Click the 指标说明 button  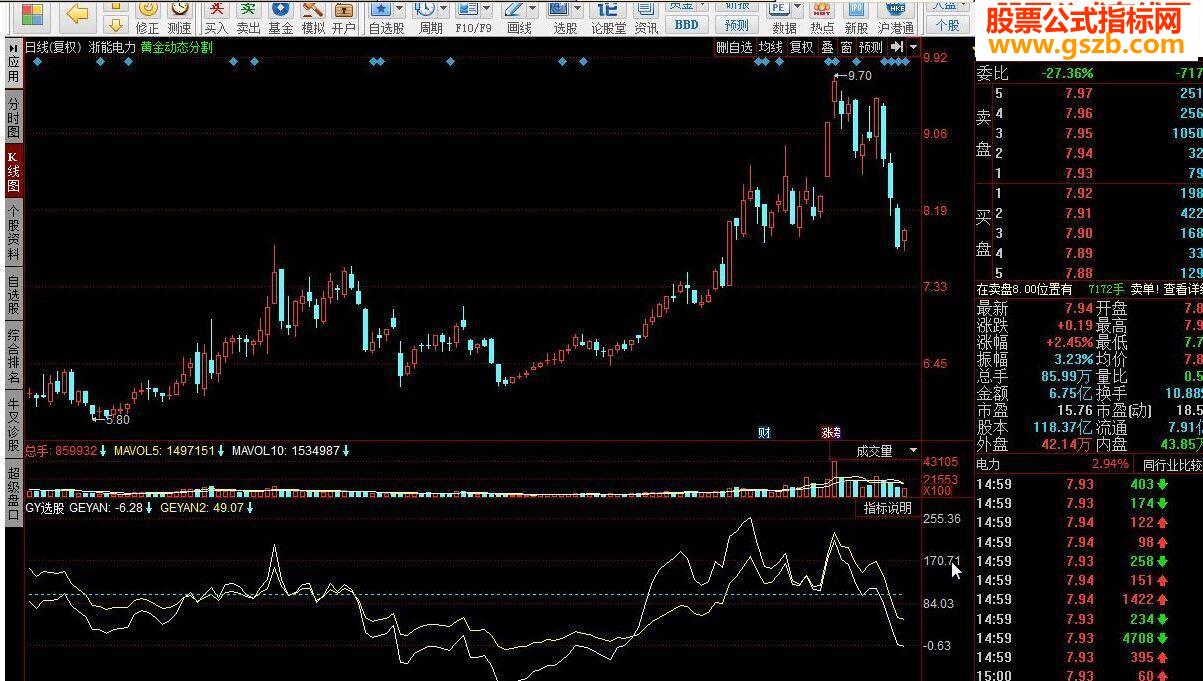887,508
